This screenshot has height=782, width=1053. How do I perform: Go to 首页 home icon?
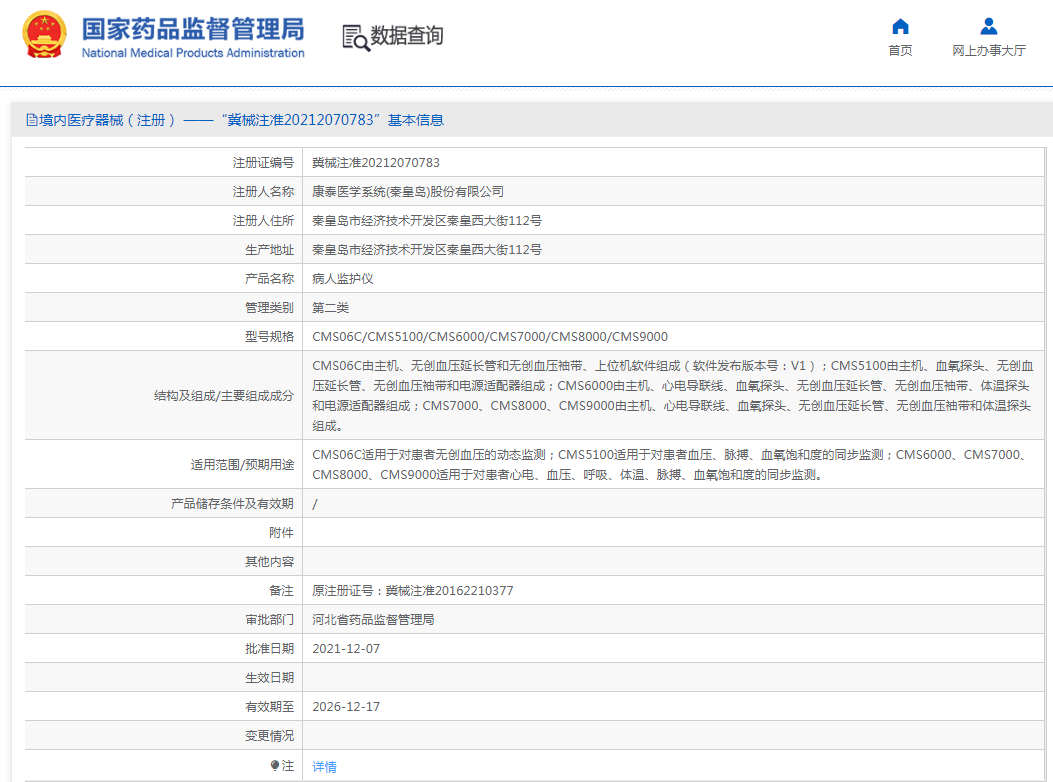[900, 27]
